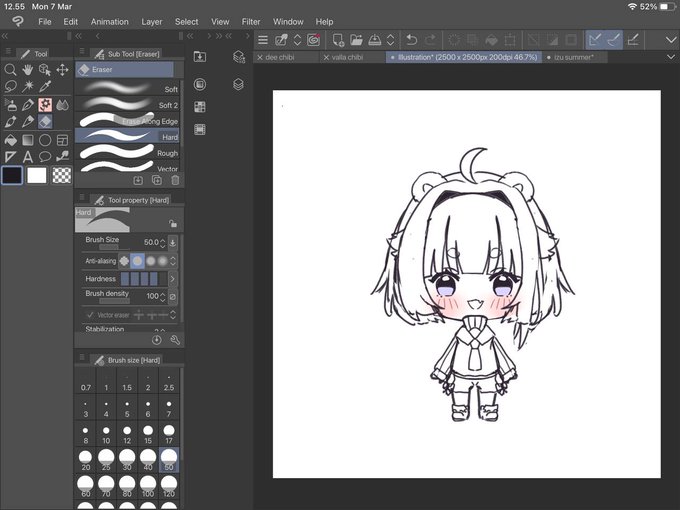Image resolution: width=680 pixels, height=510 pixels.
Task: Select the Pen tool
Action: click(28, 105)
